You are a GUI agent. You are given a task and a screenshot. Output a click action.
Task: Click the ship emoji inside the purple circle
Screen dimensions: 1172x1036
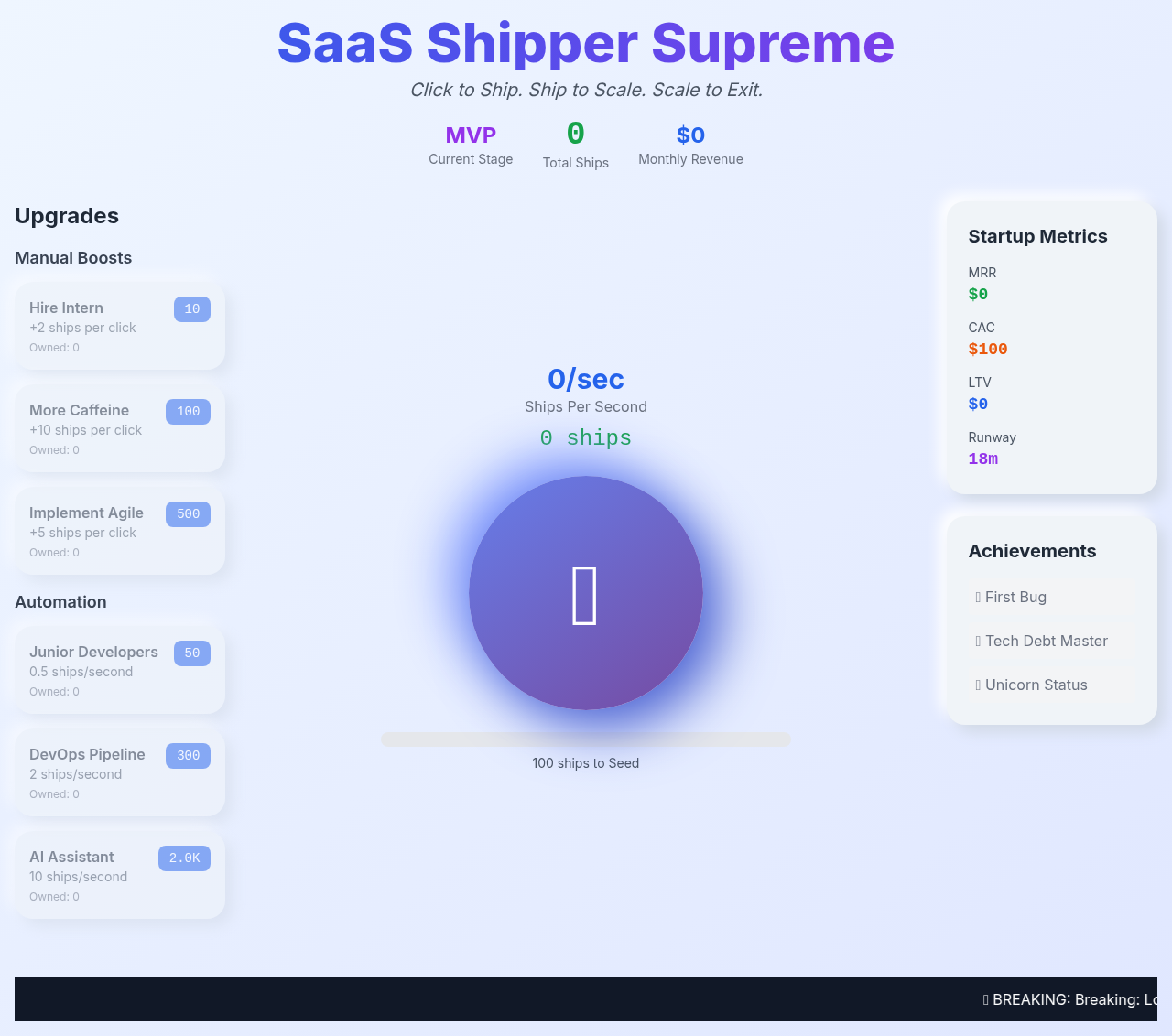[586, 593]
